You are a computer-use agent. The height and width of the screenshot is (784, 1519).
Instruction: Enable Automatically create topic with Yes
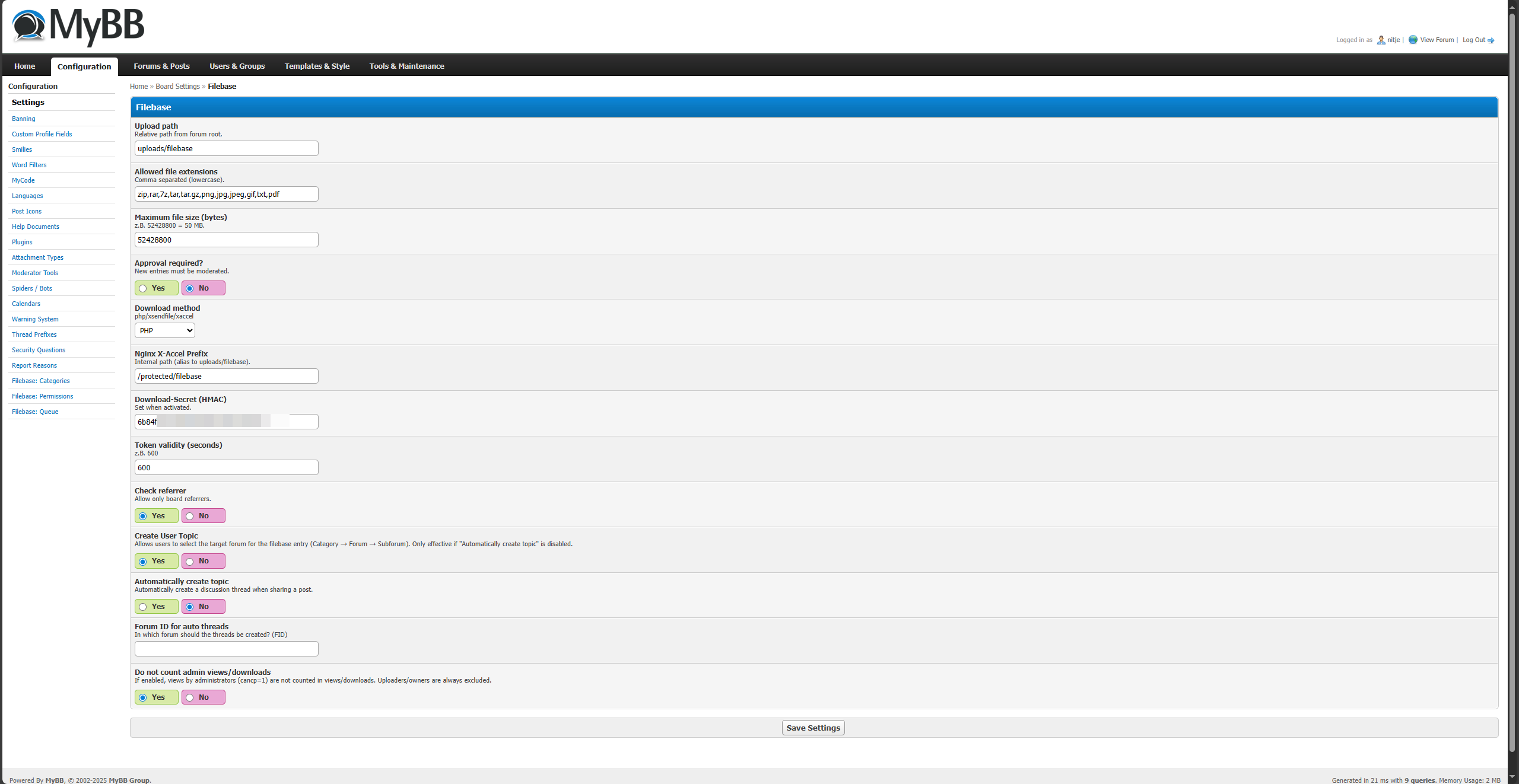(x=143, y=607)
